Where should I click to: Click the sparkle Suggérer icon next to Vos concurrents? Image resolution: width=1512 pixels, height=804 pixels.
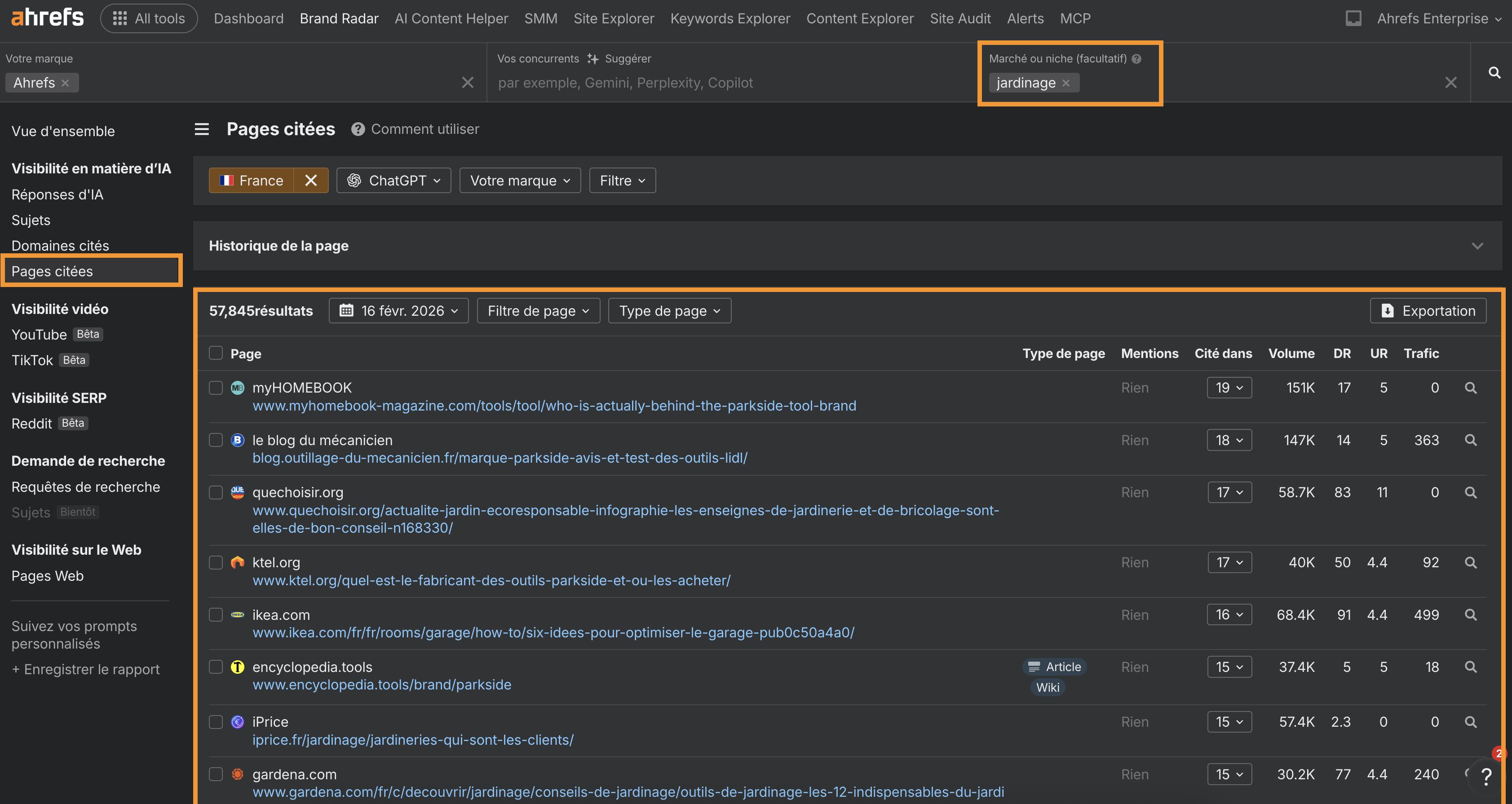coord(593,58)
